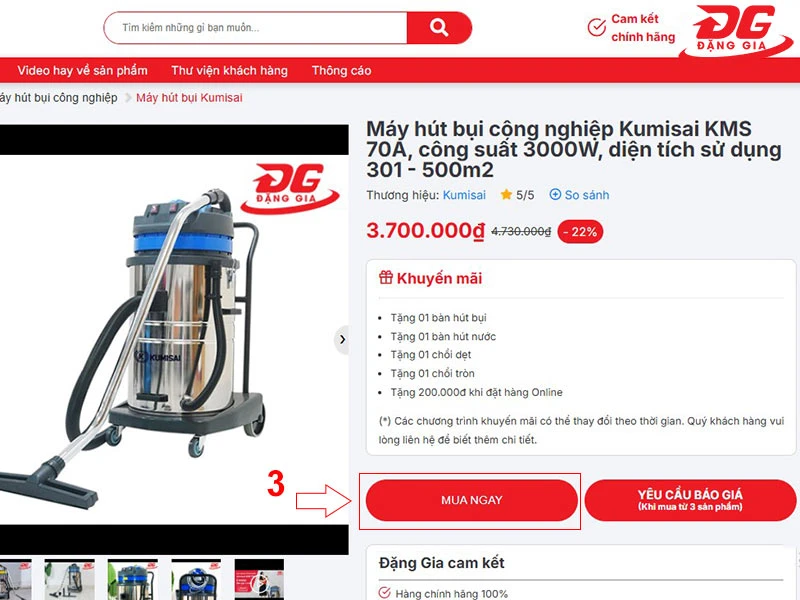800x600 pixels.
Task: Select the last video thumbnail
Action: 259,580
